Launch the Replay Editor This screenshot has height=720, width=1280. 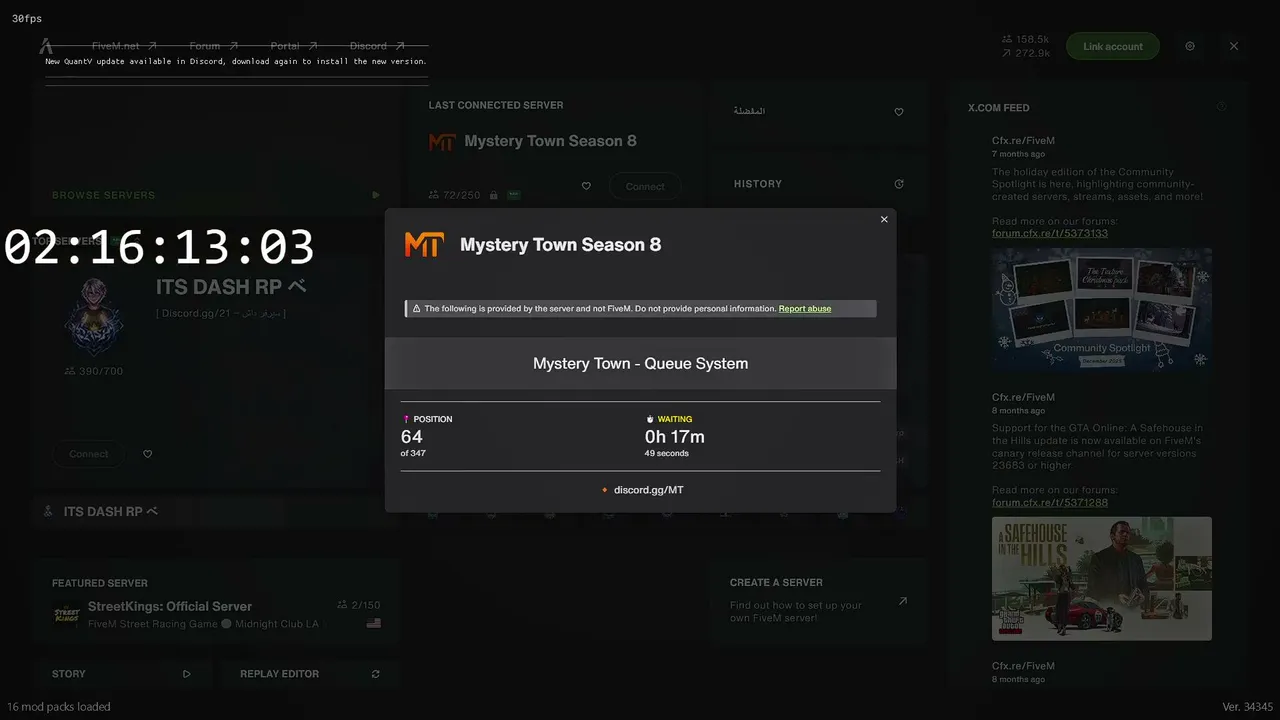click(310, 674)
